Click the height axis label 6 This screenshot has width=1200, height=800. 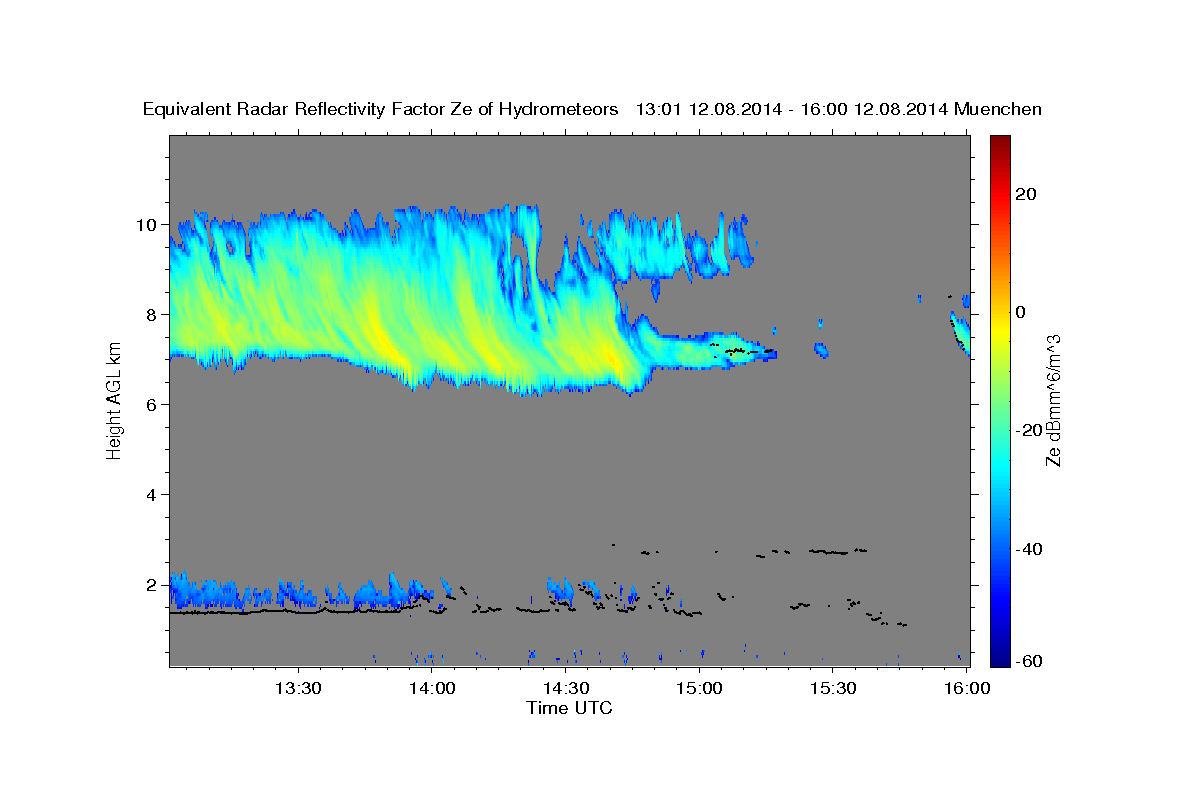tap(153, 405)
